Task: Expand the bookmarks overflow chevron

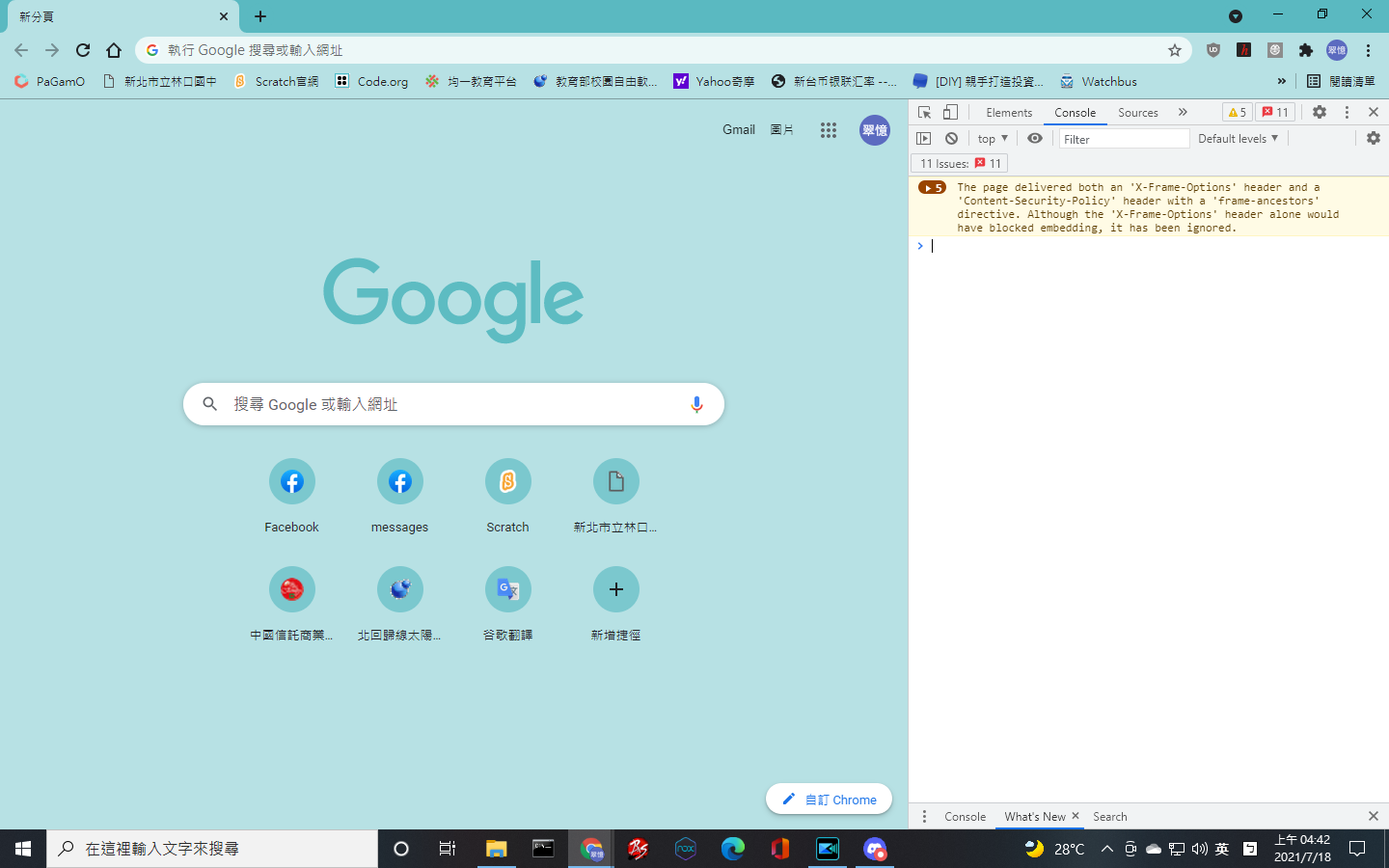Action: [x=1281, y=81]
